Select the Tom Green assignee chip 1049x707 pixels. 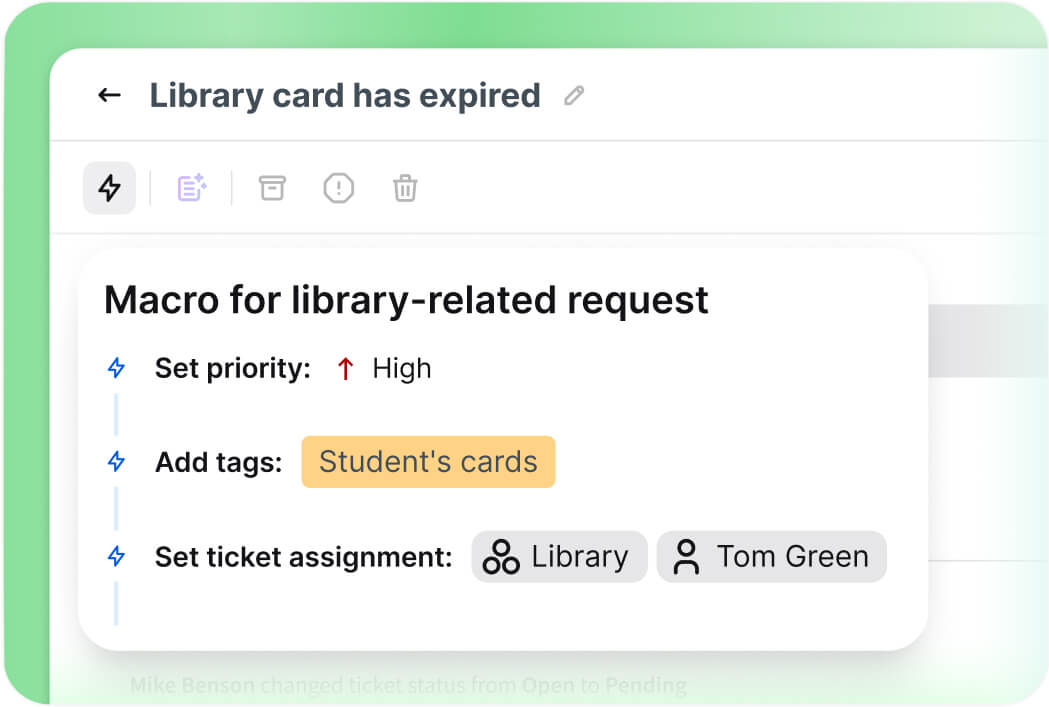pyautogui.click(x=771, y=556)
